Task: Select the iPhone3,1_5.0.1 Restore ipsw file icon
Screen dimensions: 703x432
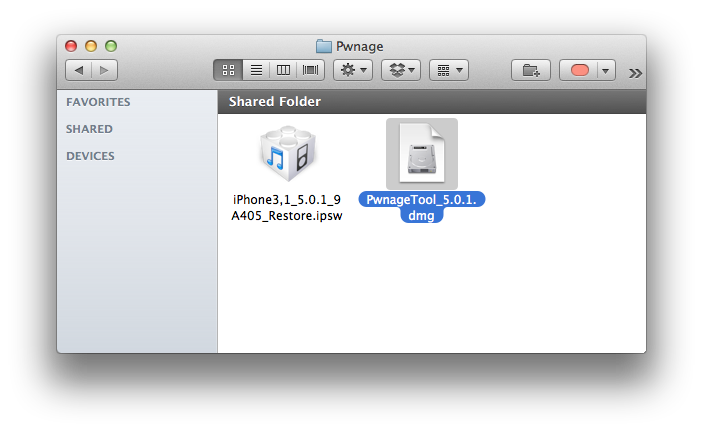Action: 288,155
